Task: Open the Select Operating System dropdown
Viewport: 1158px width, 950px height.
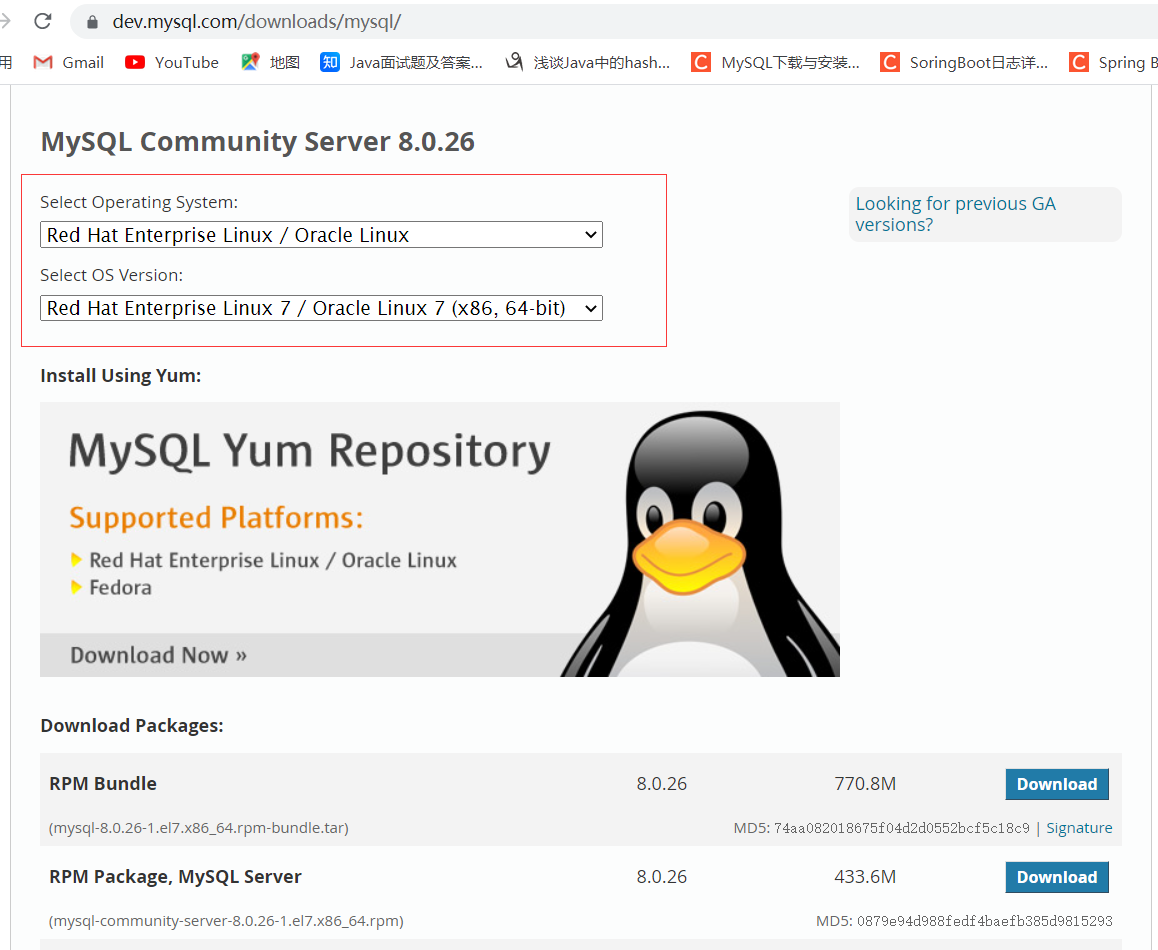Action: [x=321, y=235]
